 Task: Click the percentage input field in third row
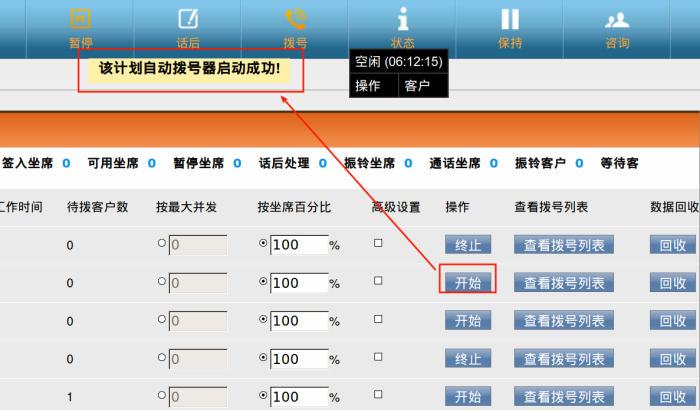click(x=299, y=321)
